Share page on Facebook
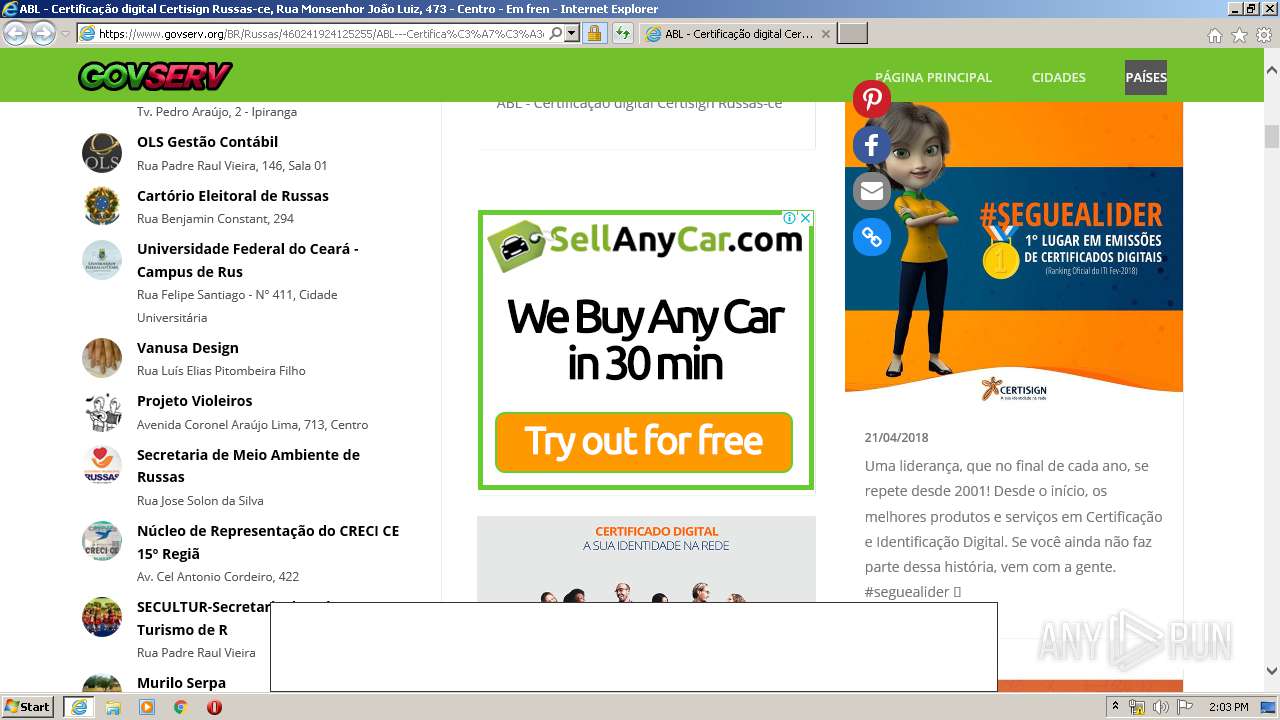 [x=872, y=145]
